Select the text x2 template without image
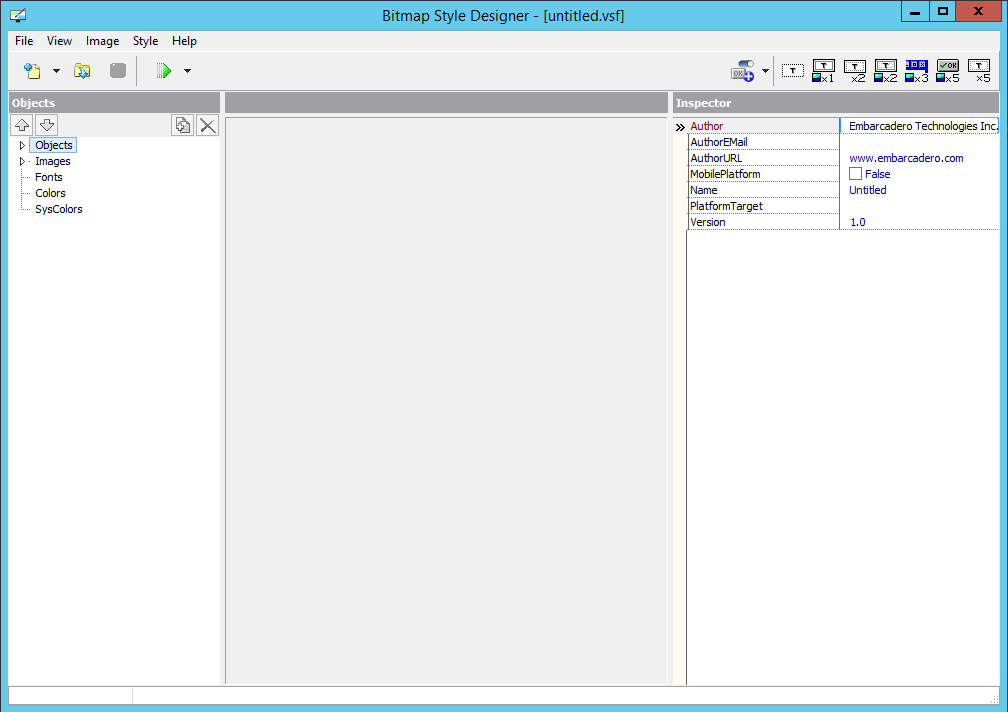Image resolution: width=1008 pixels, height=712 pixels. [855, 71]
